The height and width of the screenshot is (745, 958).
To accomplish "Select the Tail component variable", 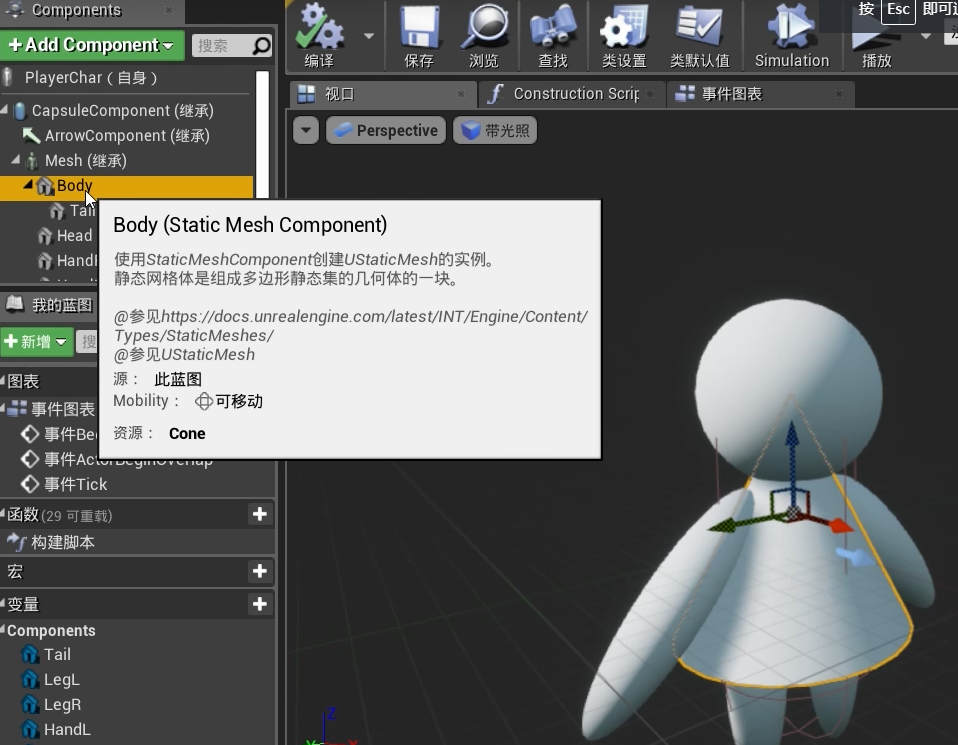I will (57, 654).
